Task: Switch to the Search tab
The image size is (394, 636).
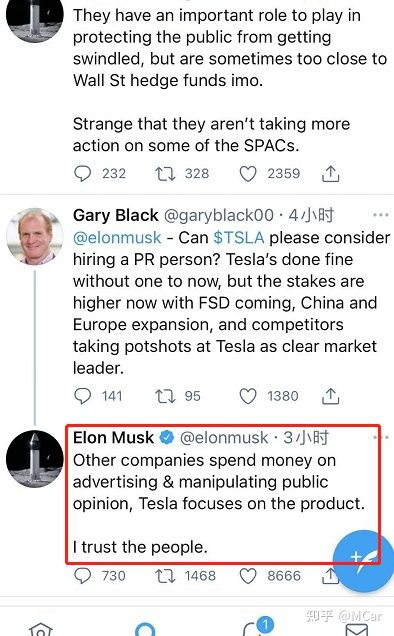Action: [x=146, y=629]
